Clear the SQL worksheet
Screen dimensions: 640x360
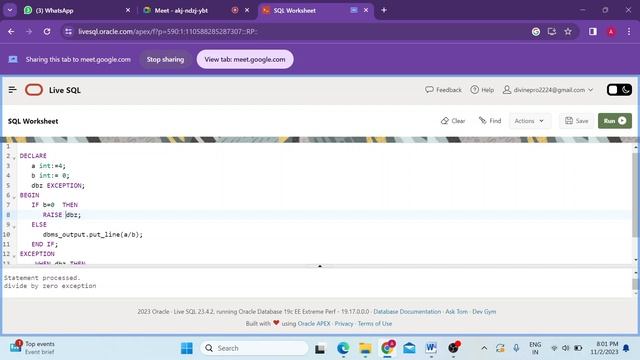453,121
